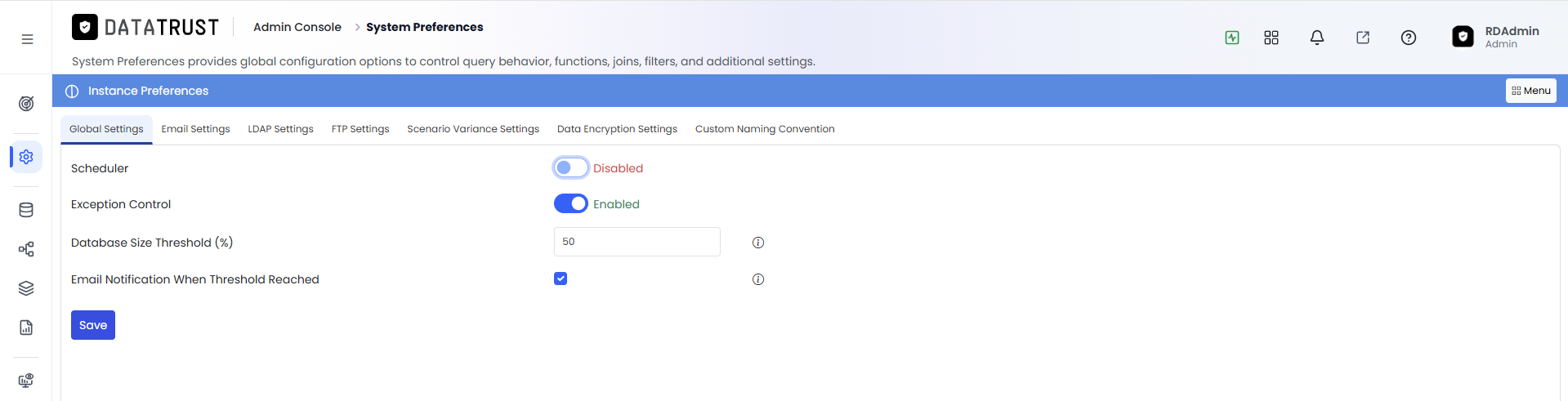This screenshot has height=401, width=1568.
Task: Switch to the Email Settings tab
Action: tap(195, 129)
